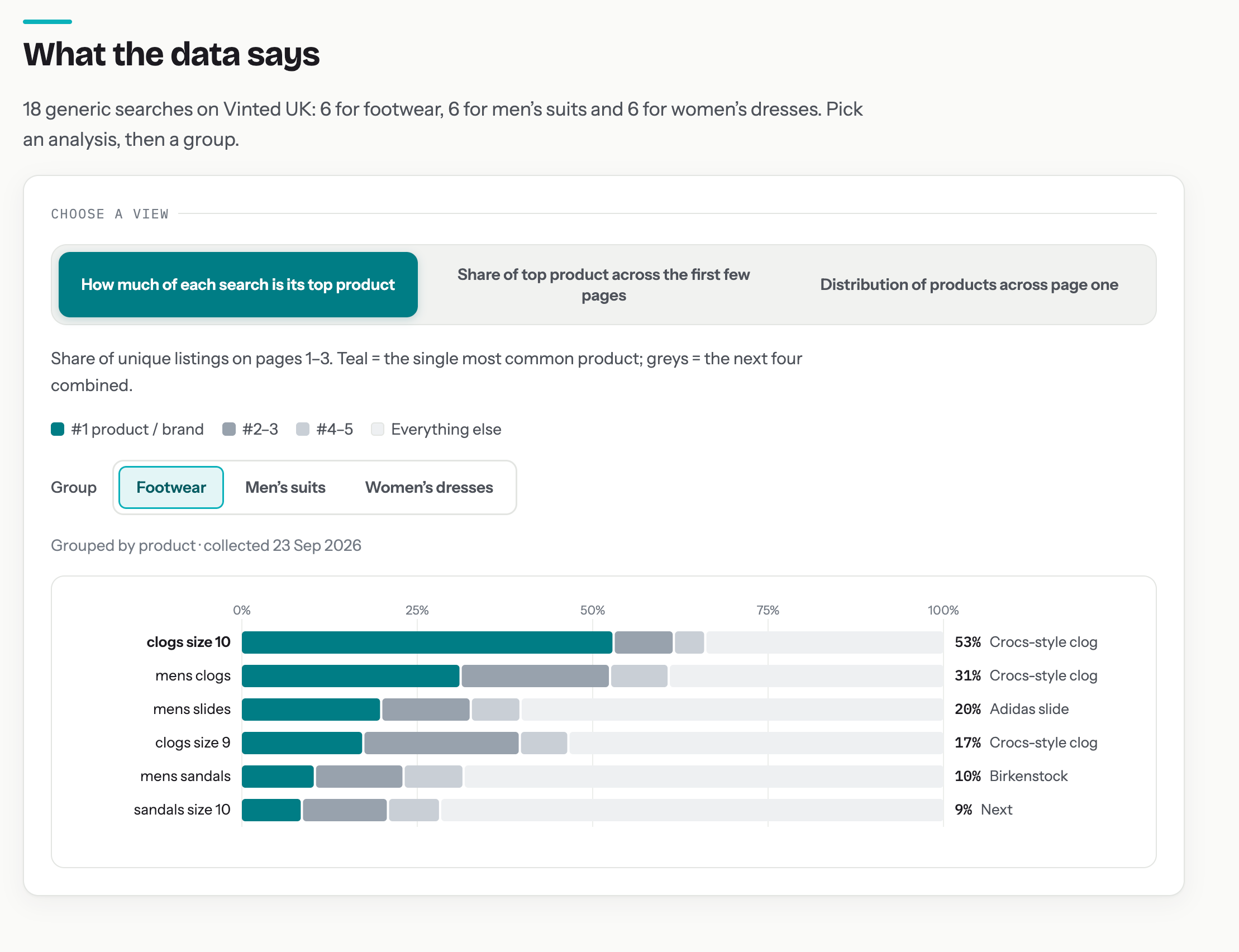The image size is (1239, 952).
Task: Click the '#2–3' grey legend swatch
Action: pos(229,429)
